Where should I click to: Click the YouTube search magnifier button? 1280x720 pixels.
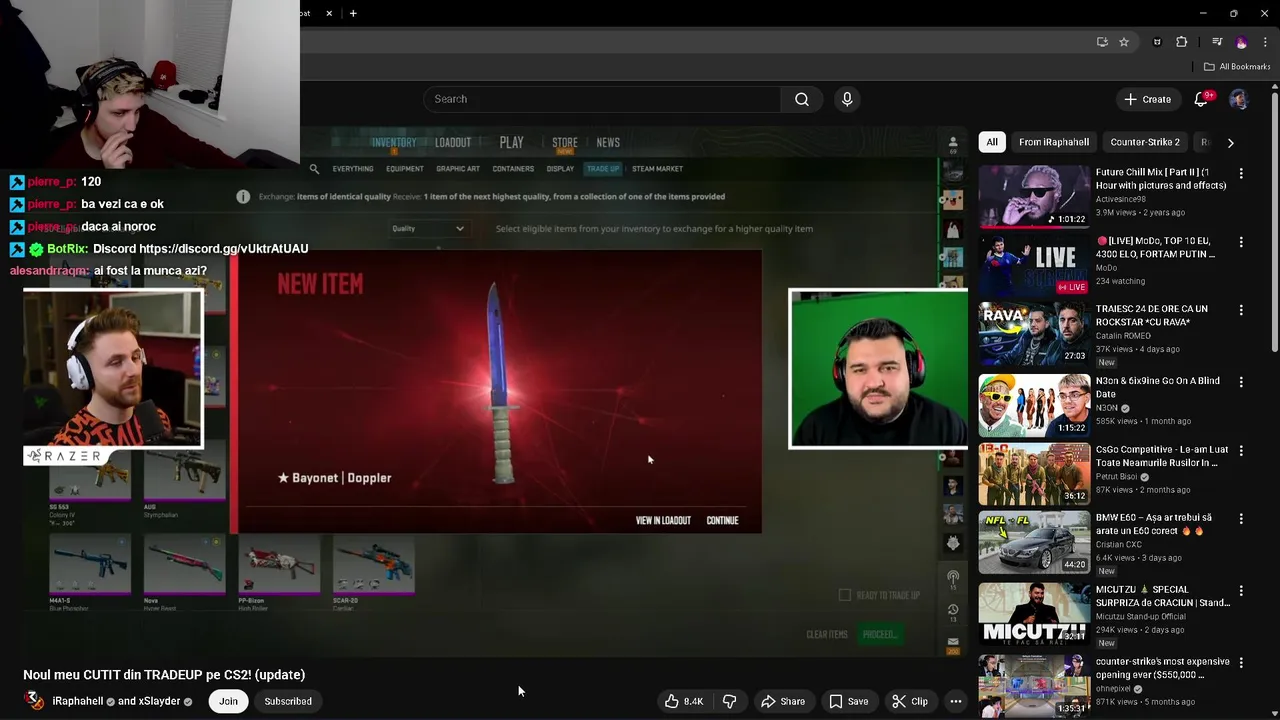(x=801, y=99)
